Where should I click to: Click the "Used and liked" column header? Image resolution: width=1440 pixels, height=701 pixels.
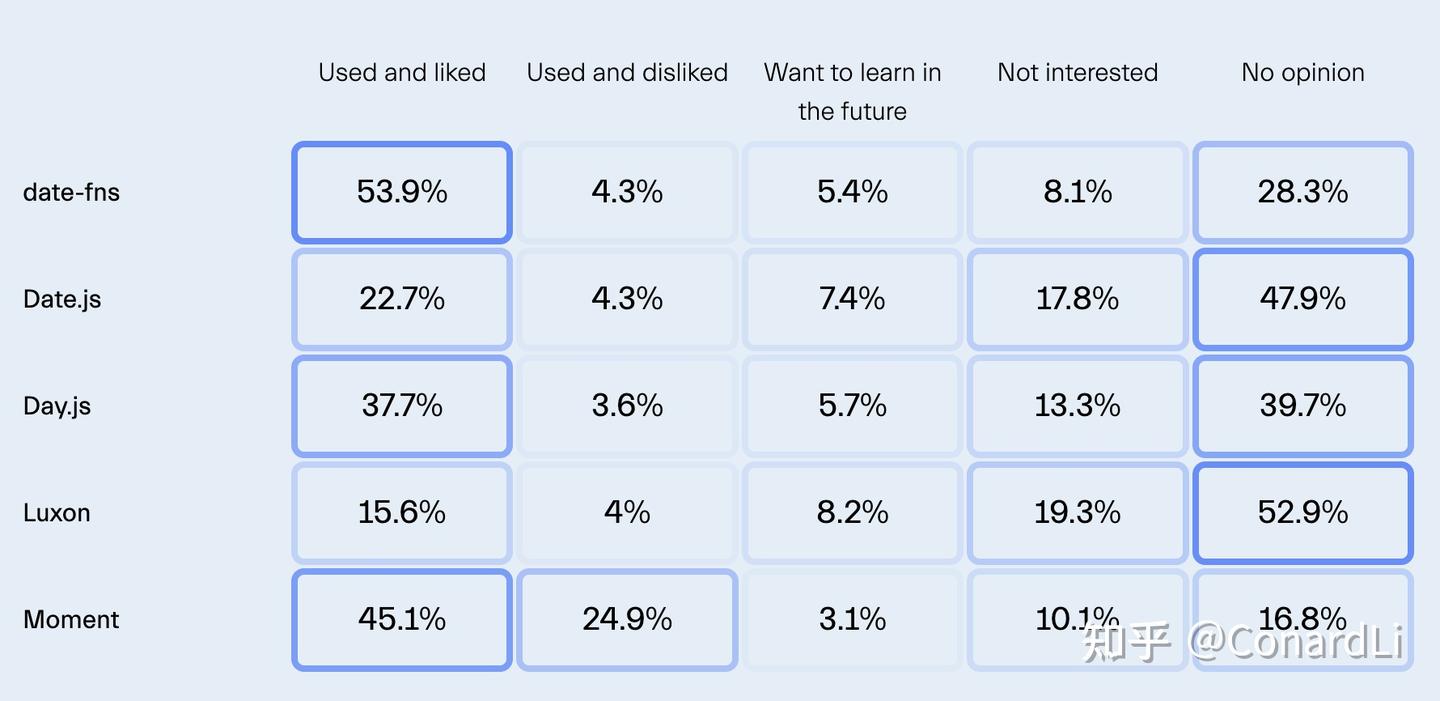(x=402, y=73)
